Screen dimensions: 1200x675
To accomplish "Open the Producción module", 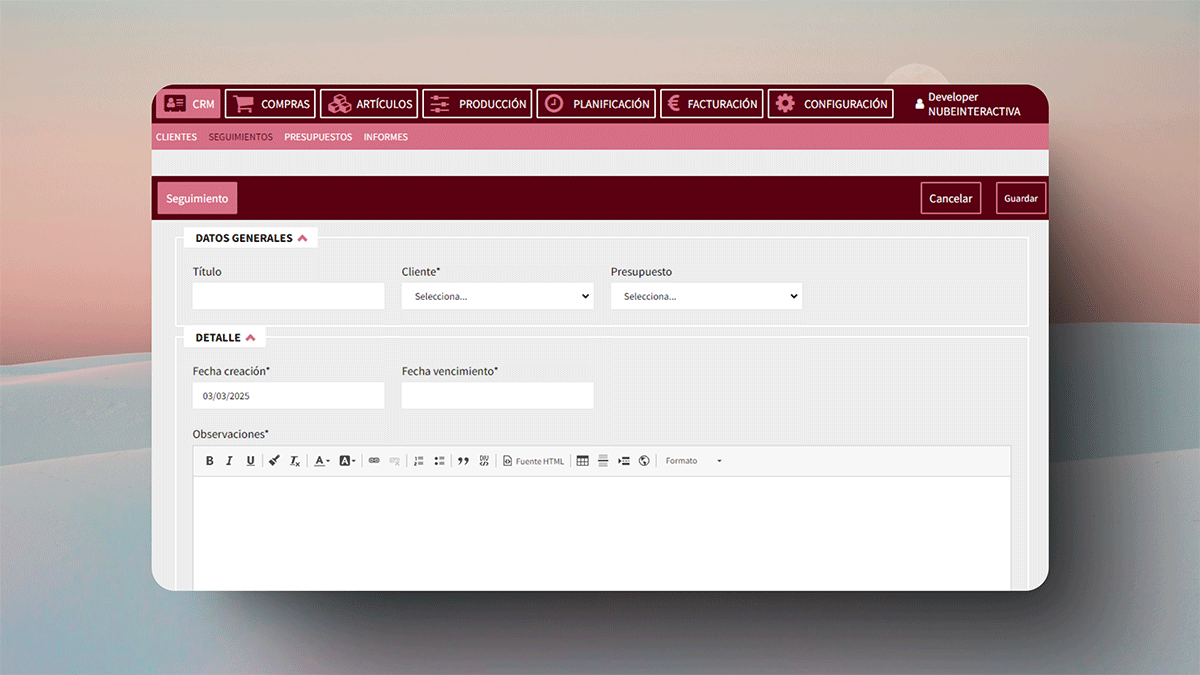I will 477,103.
